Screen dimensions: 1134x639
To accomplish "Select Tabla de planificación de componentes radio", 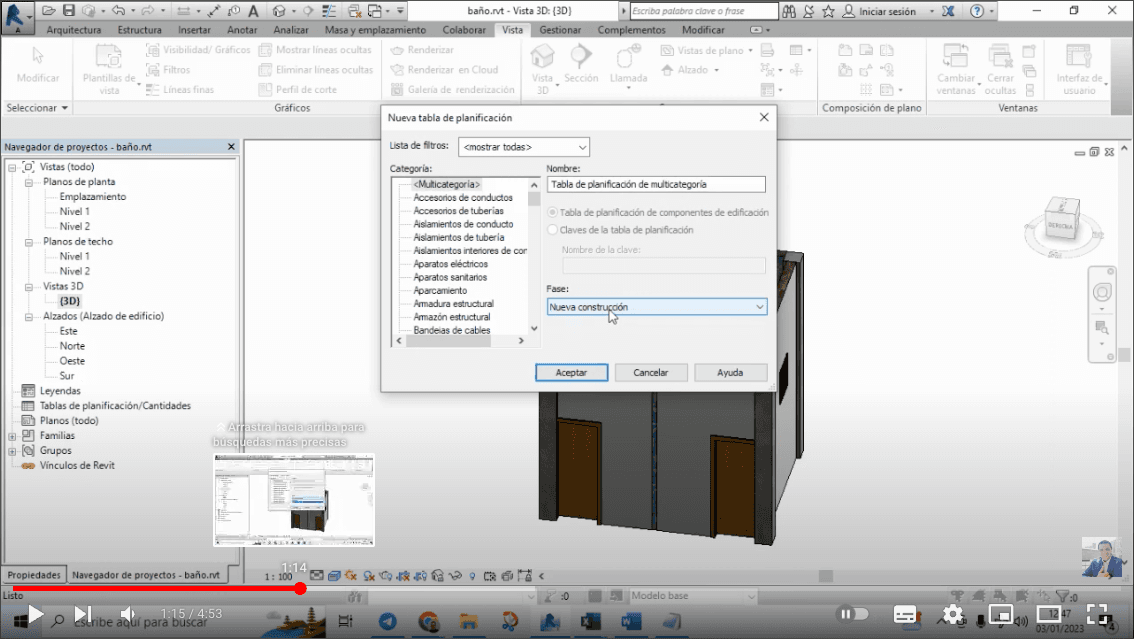I will pos(553,213).
